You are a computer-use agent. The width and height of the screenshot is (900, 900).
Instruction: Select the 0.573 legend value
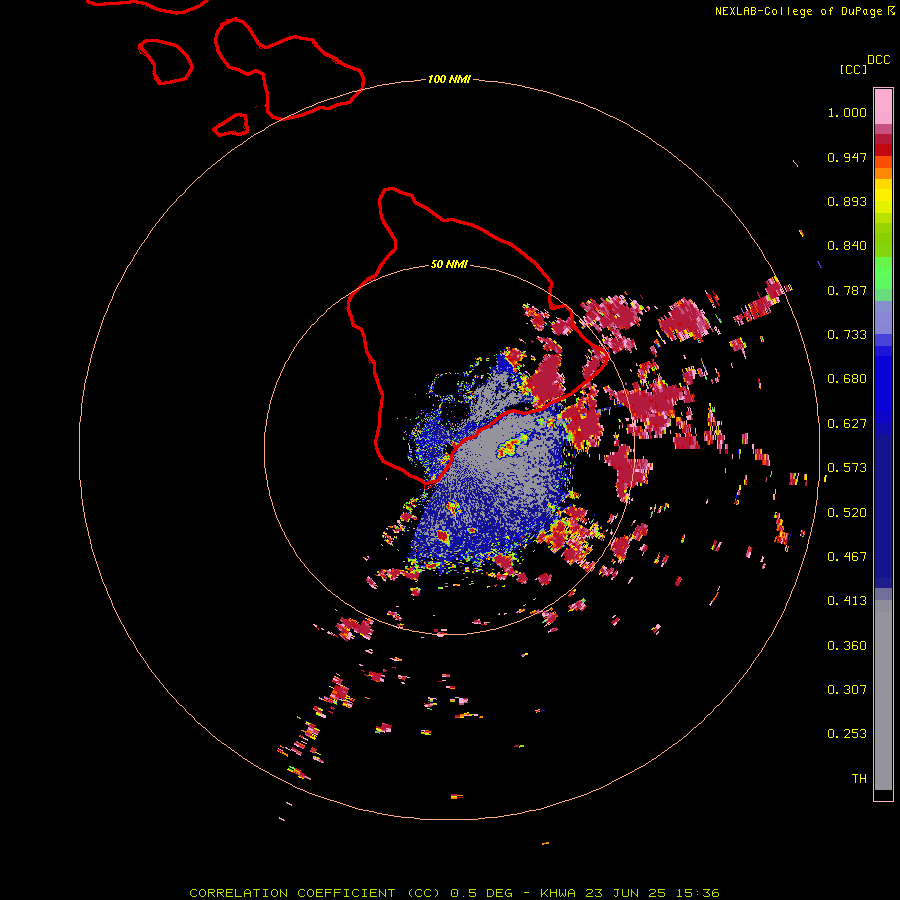[x=847, y=468]
